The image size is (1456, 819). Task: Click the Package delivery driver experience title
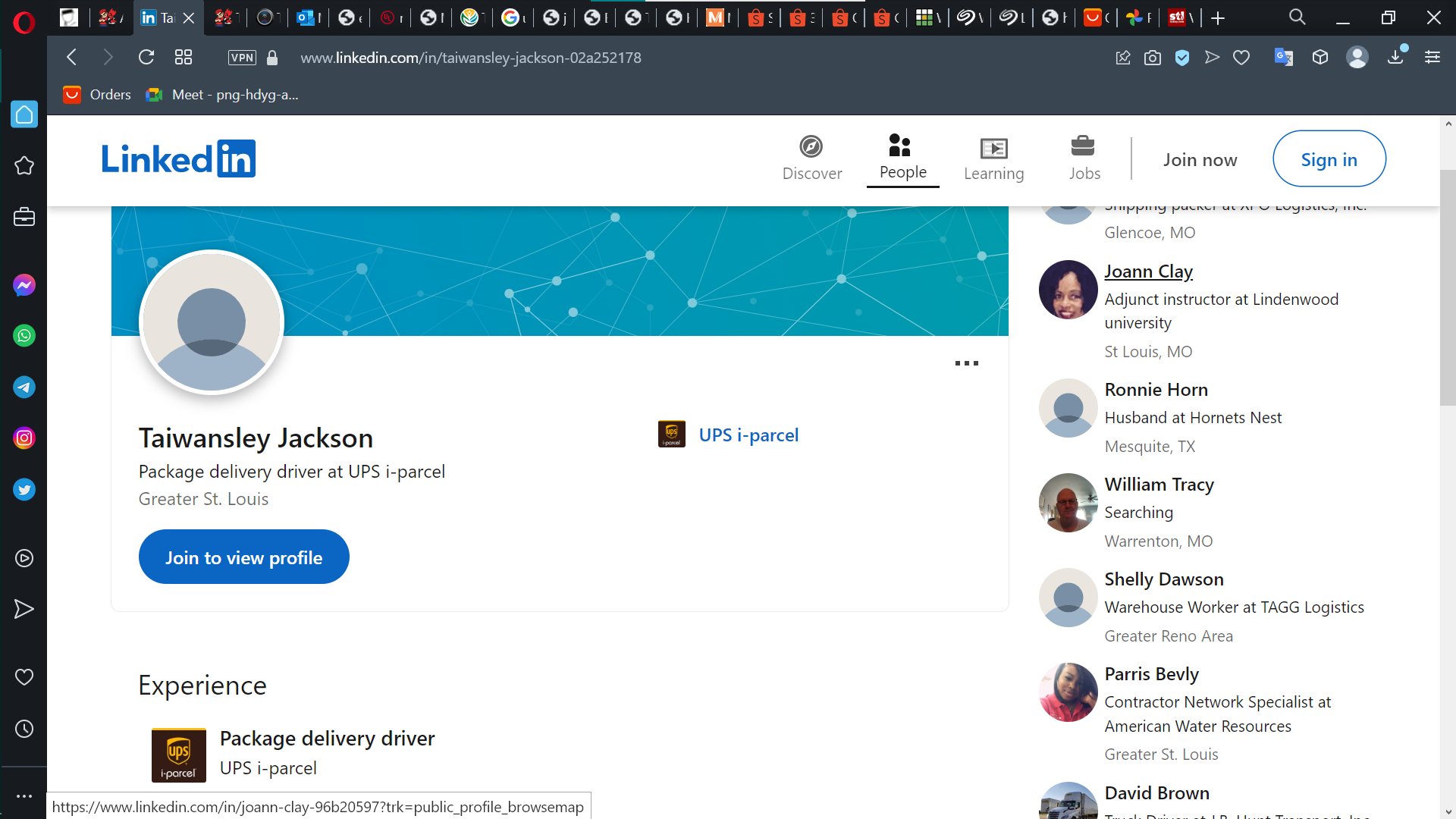(327, 739)
